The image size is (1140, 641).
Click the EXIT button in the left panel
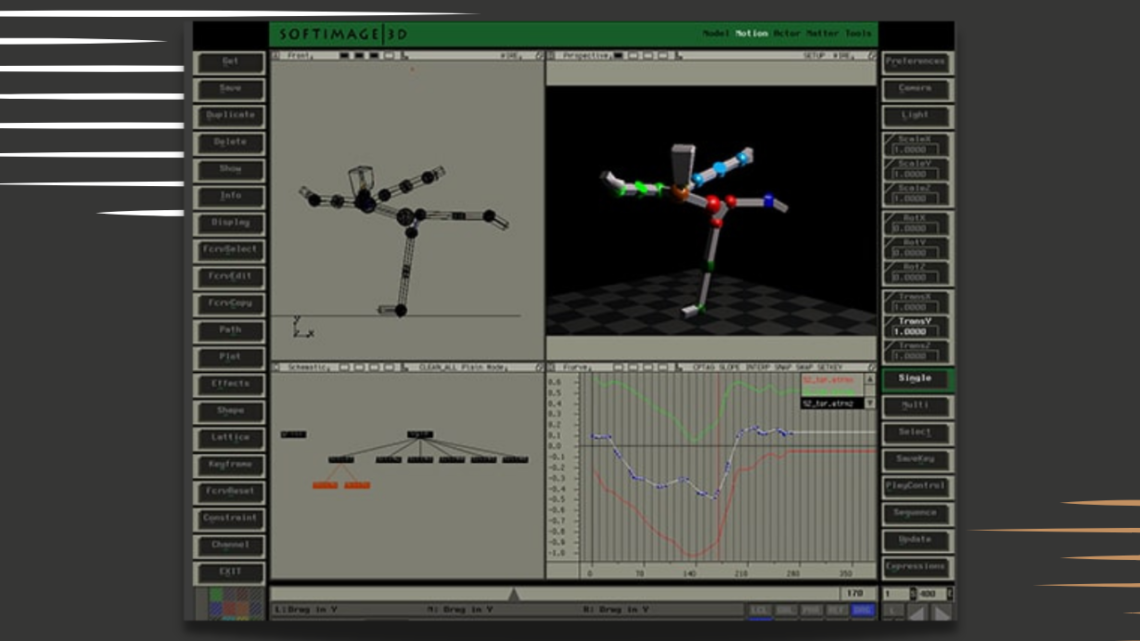230,570
